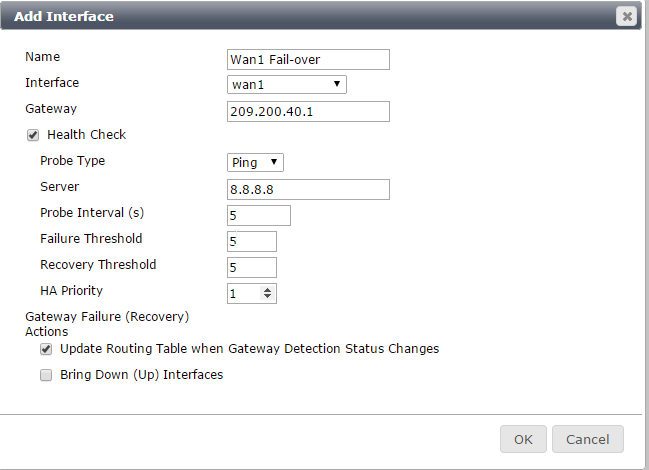Enable Bring Down (Up) Interfaces

(46, 375)
